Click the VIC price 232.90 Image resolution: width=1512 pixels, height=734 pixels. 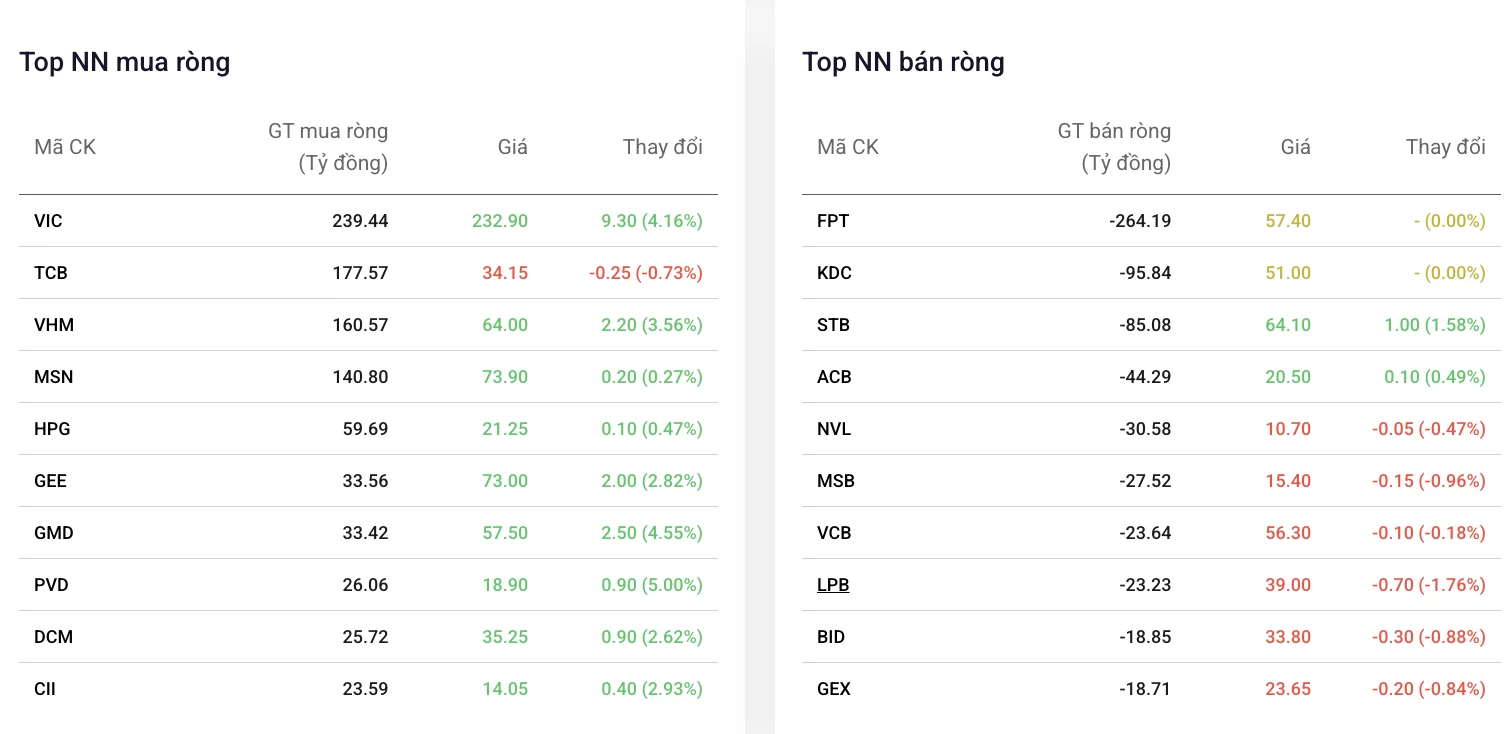pos(505,221)
